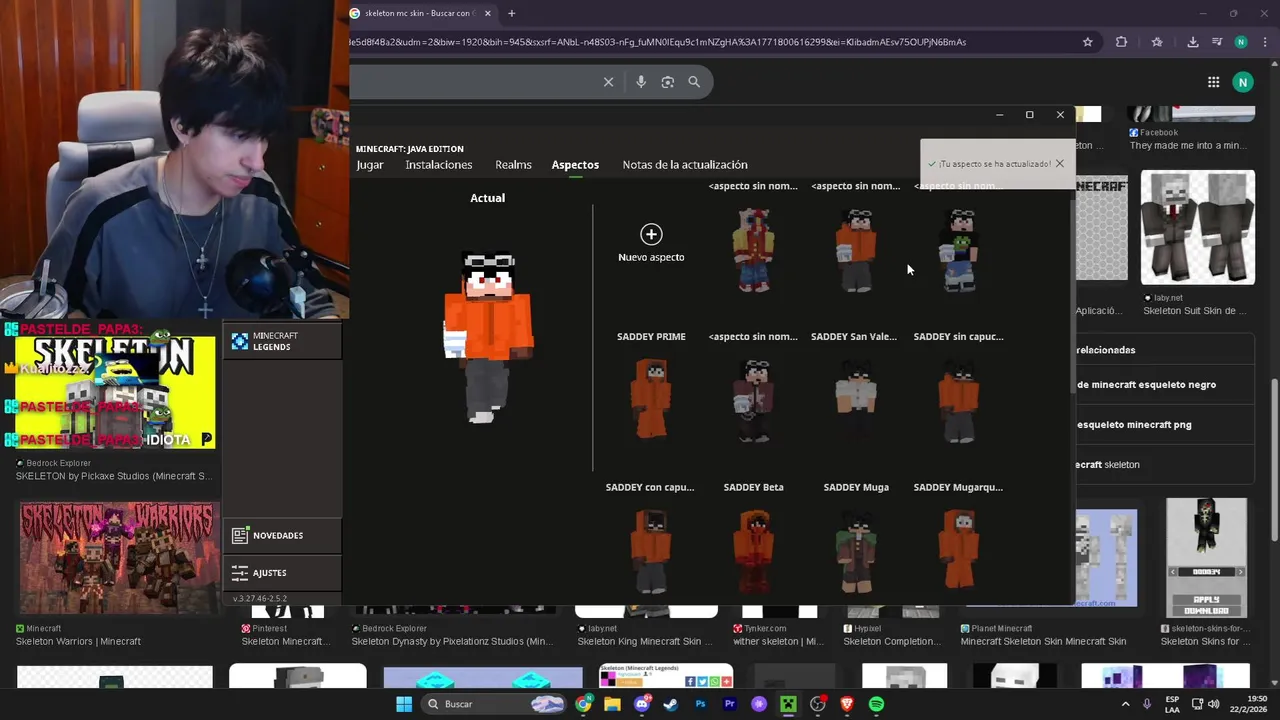This screenshot has width=1280, height=720.
Task: Open Google Lens image search icon
Action: 668,82
